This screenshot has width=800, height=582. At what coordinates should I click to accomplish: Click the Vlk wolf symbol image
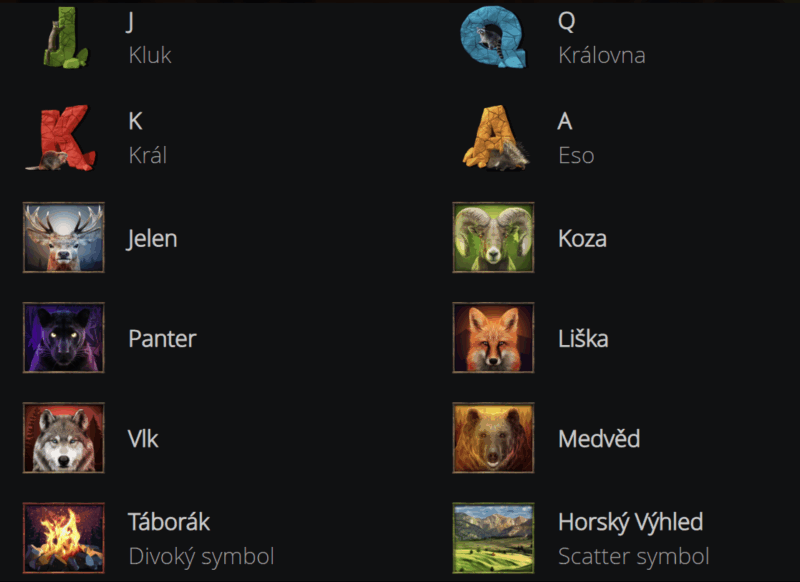pyautogui.click(x=64, y=438)
